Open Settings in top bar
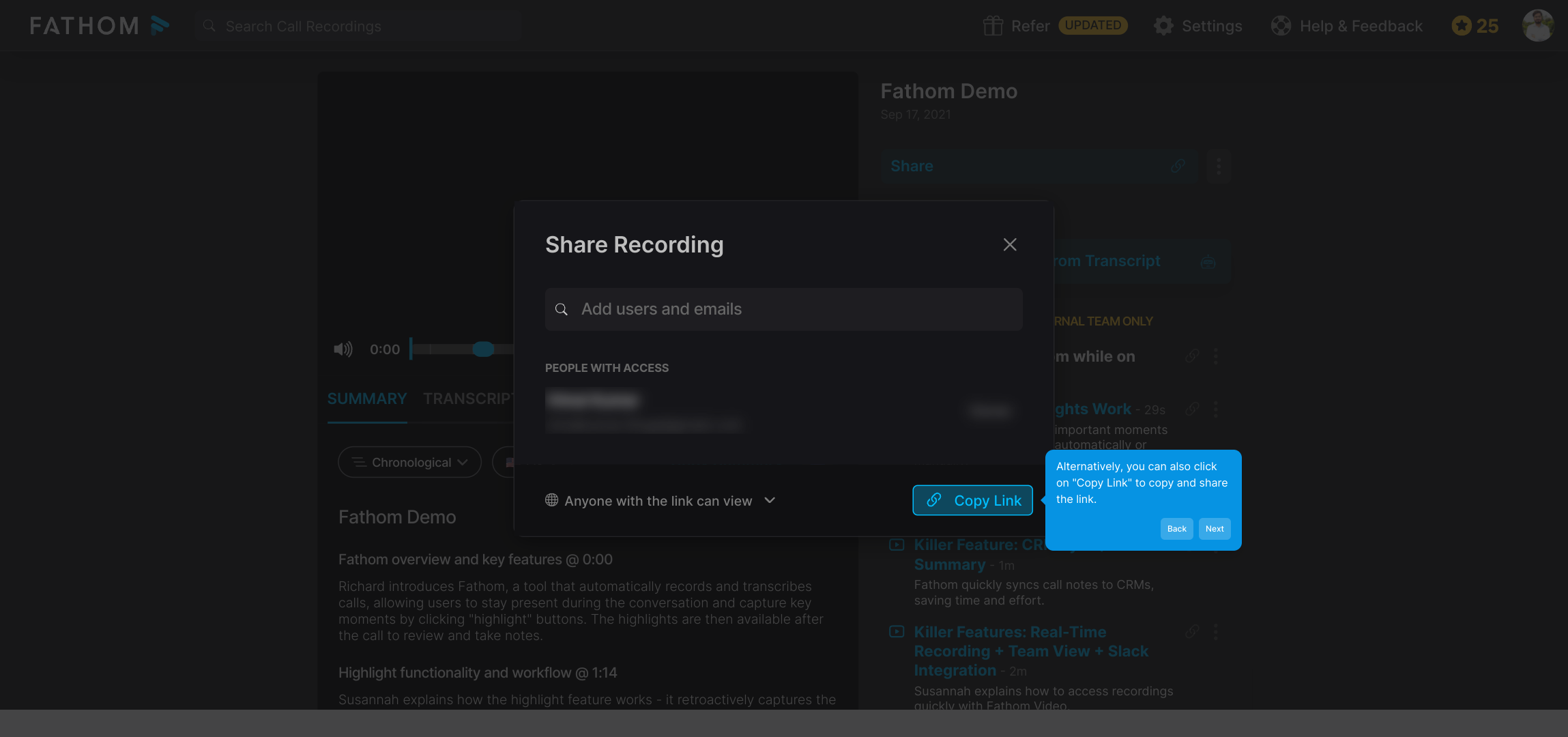1568x737 pixels. coord(1197,26)
